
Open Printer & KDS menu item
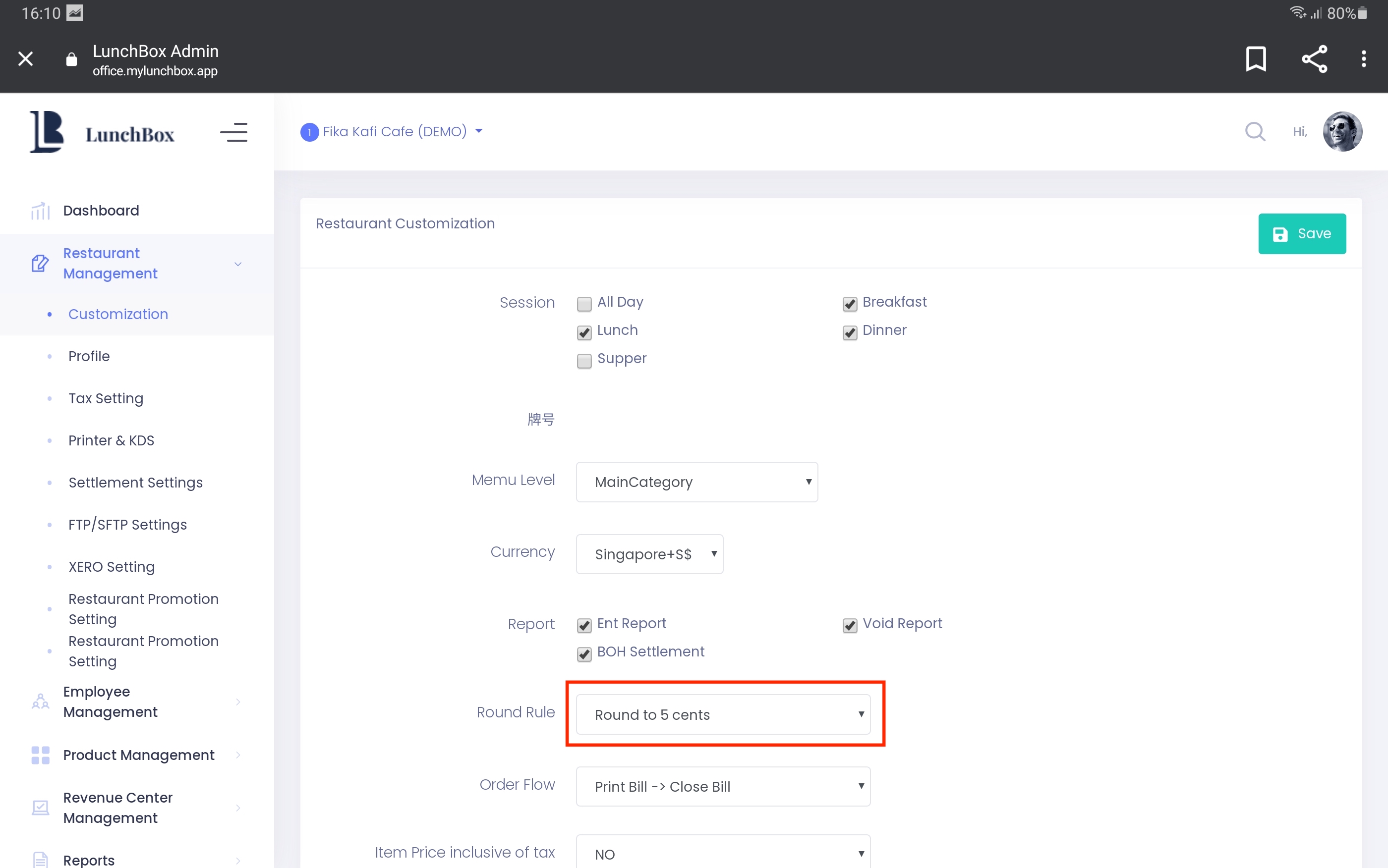click(x=111, y=440)
